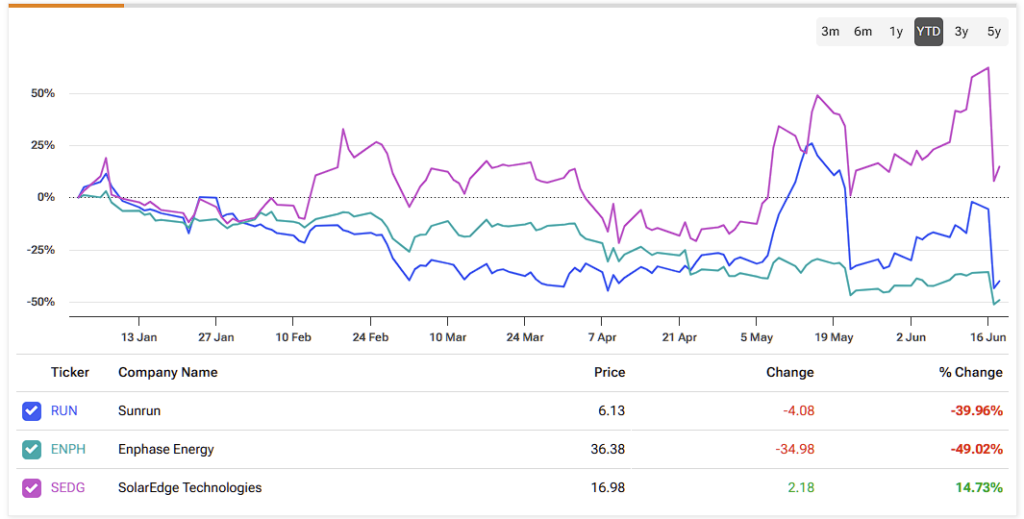Sort table by Ticker column header
Image resolution: width=1024 pixels, height=519 pixels.
70,373
